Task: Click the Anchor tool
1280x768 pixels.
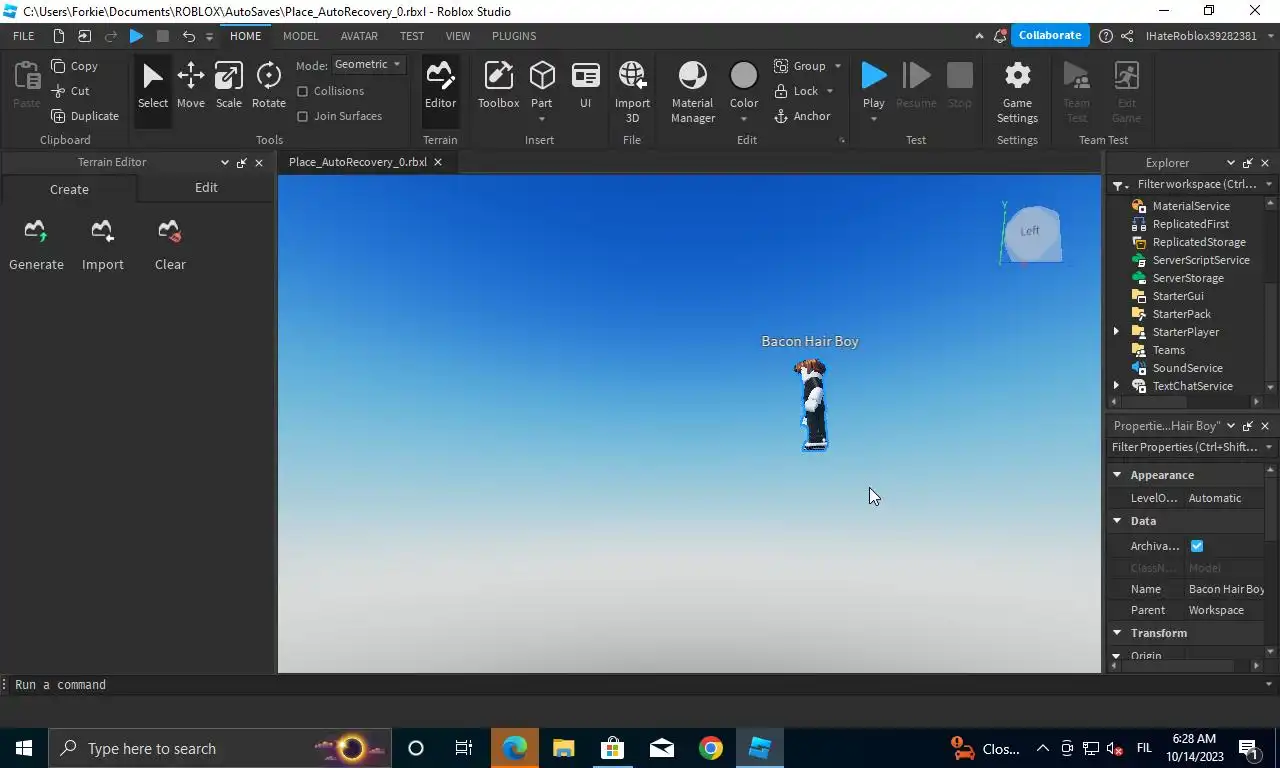Action: [802, 116]
